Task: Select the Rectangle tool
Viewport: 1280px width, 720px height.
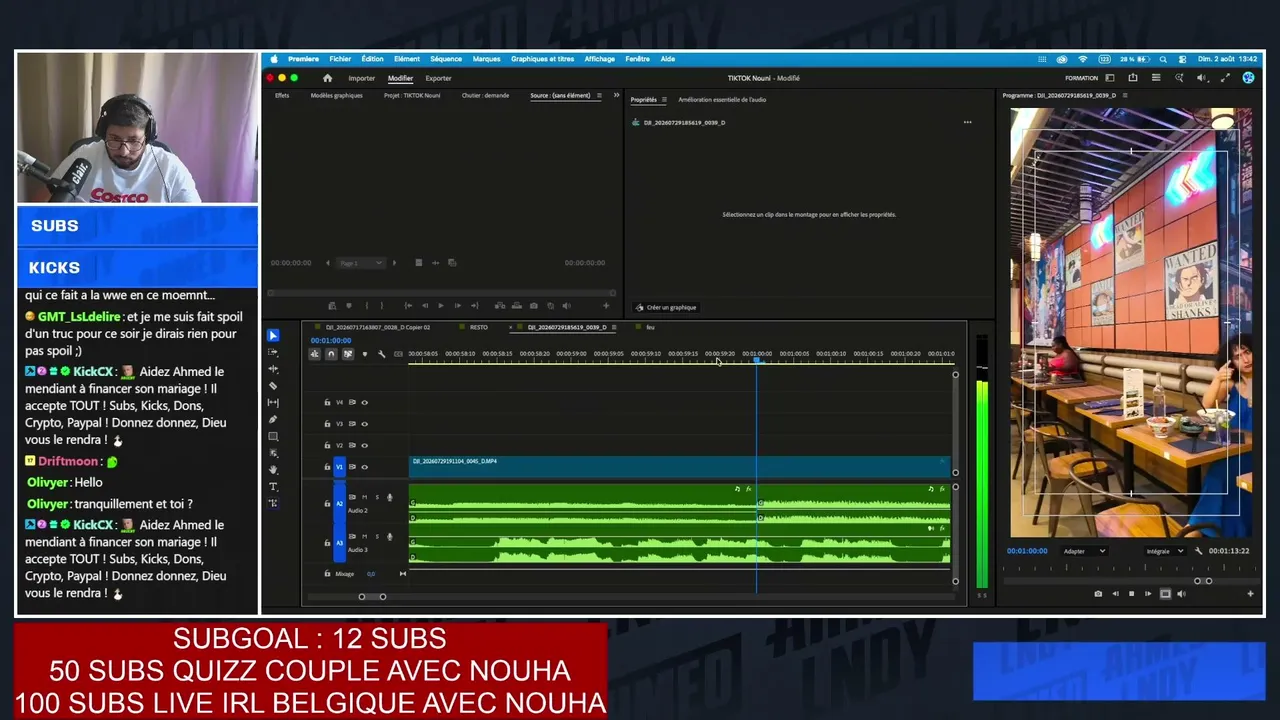Action: click(x=273, y=437)
